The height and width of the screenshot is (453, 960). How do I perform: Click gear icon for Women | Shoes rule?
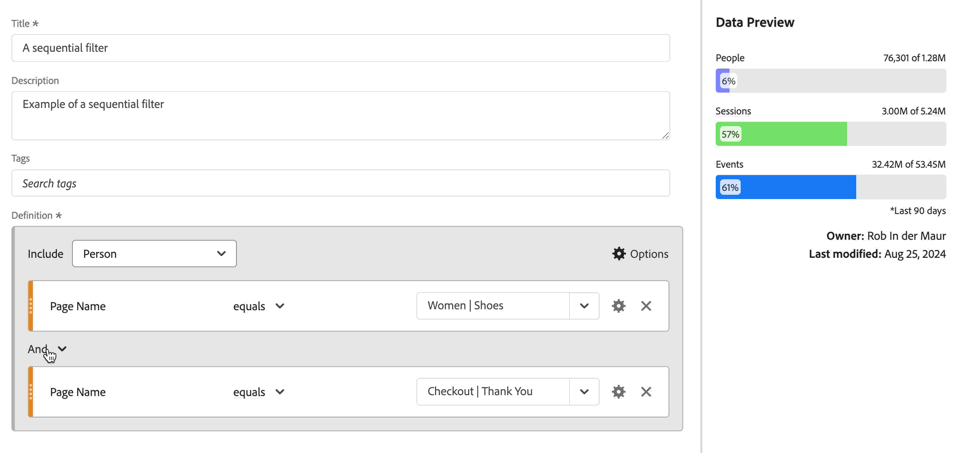(619, 306)
